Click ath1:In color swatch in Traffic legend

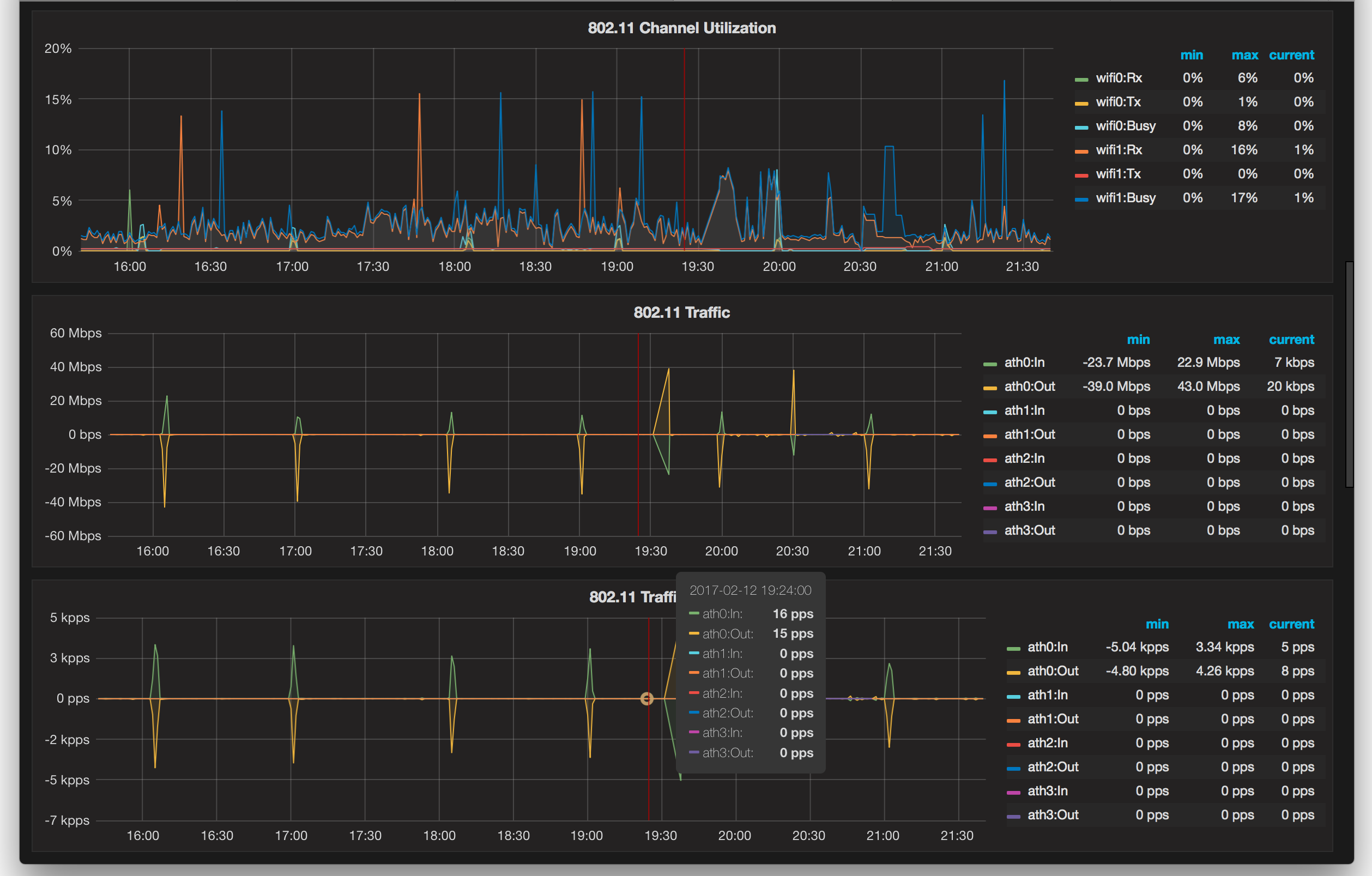click(x=990, y=412)
